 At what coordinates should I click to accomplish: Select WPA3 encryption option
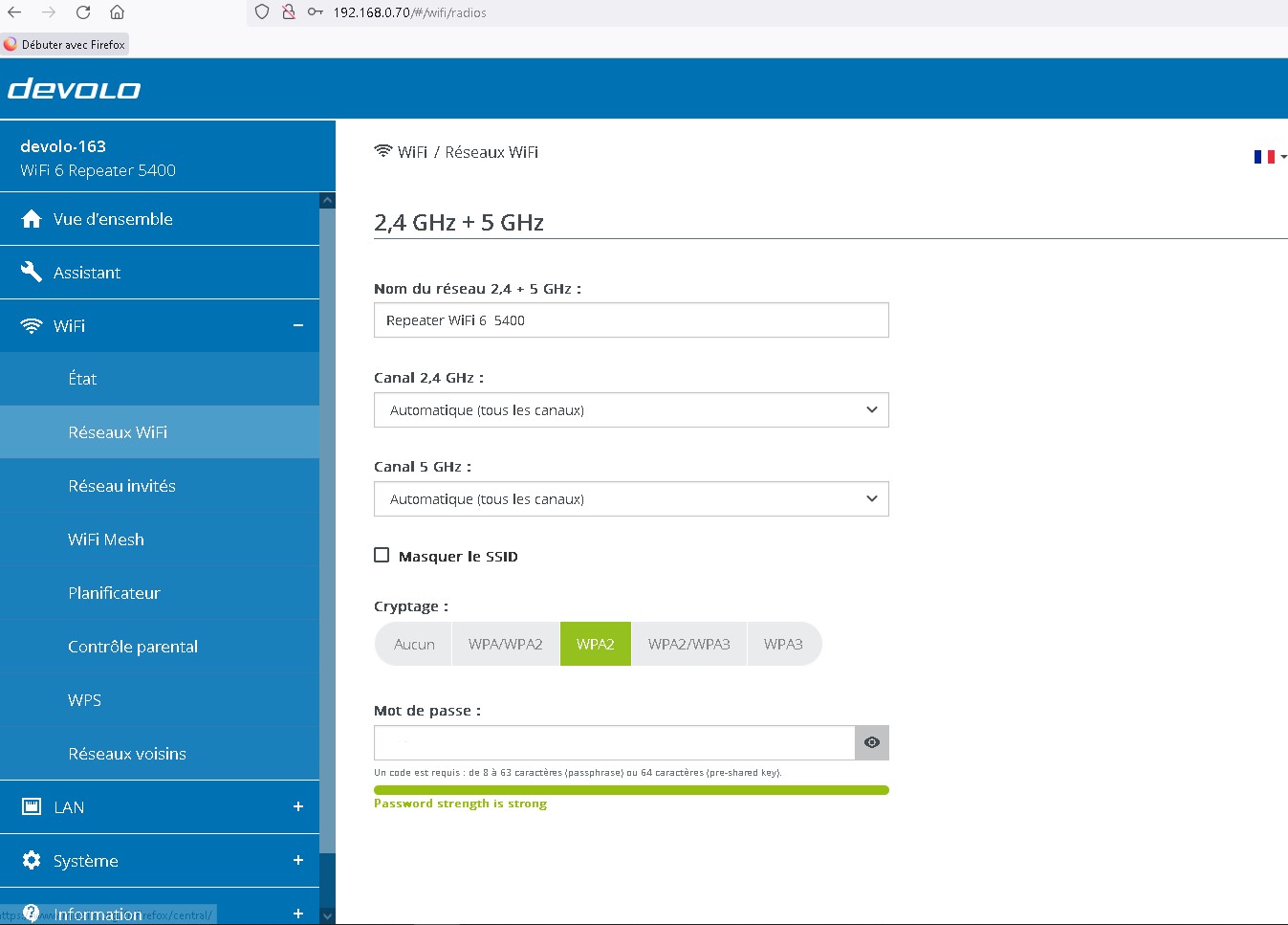pos(783,644)
